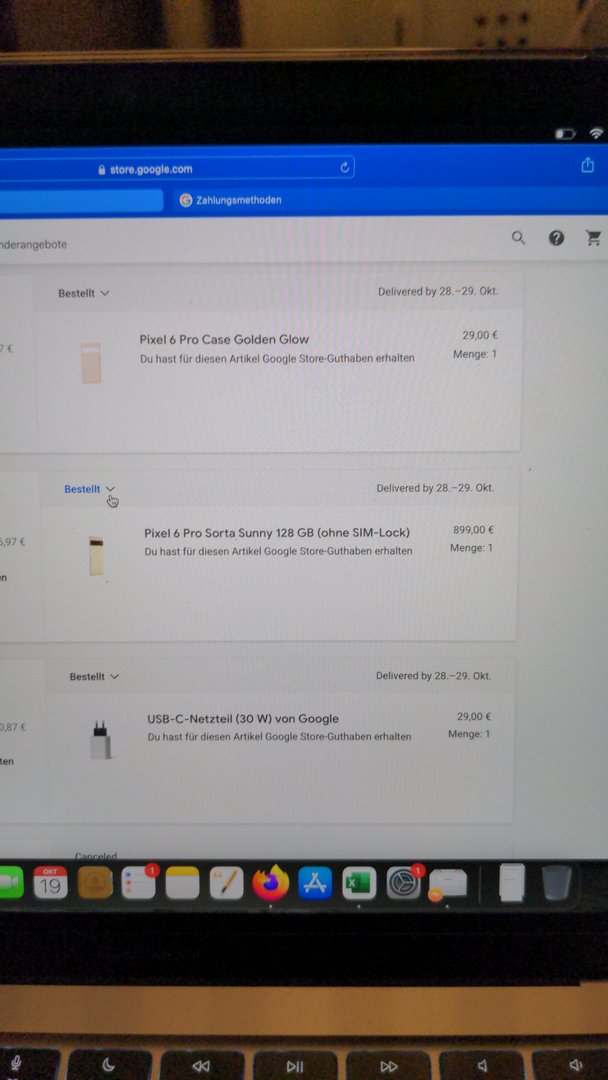Open App Store in the dock
The image size is (608, 1080).
click(x=315, y=883)
